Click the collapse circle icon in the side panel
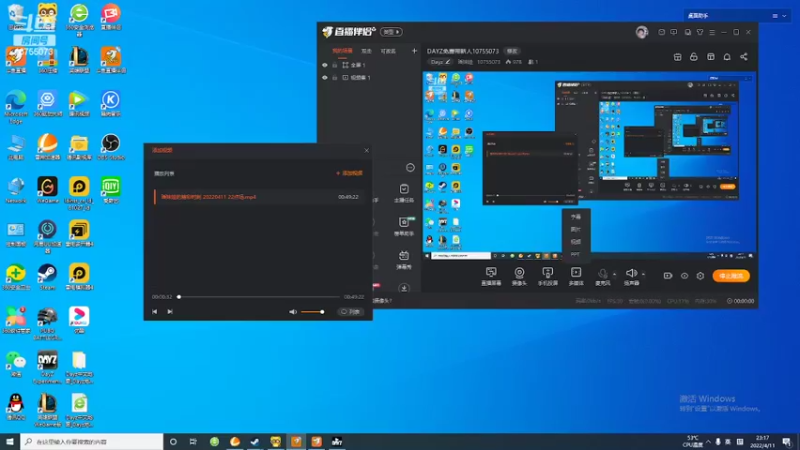This screenshot has height=450, width=800. click(x=410, y=167)
